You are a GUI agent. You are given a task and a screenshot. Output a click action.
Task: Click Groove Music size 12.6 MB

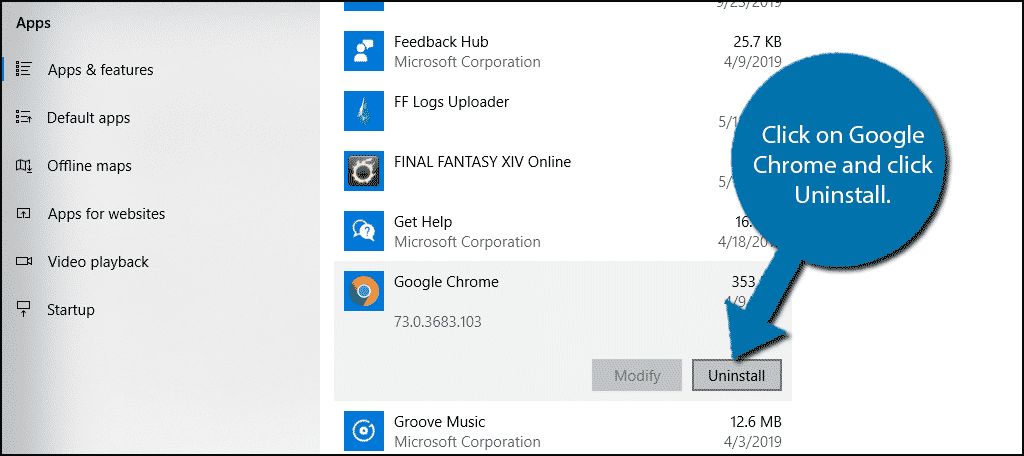[756, 421]
